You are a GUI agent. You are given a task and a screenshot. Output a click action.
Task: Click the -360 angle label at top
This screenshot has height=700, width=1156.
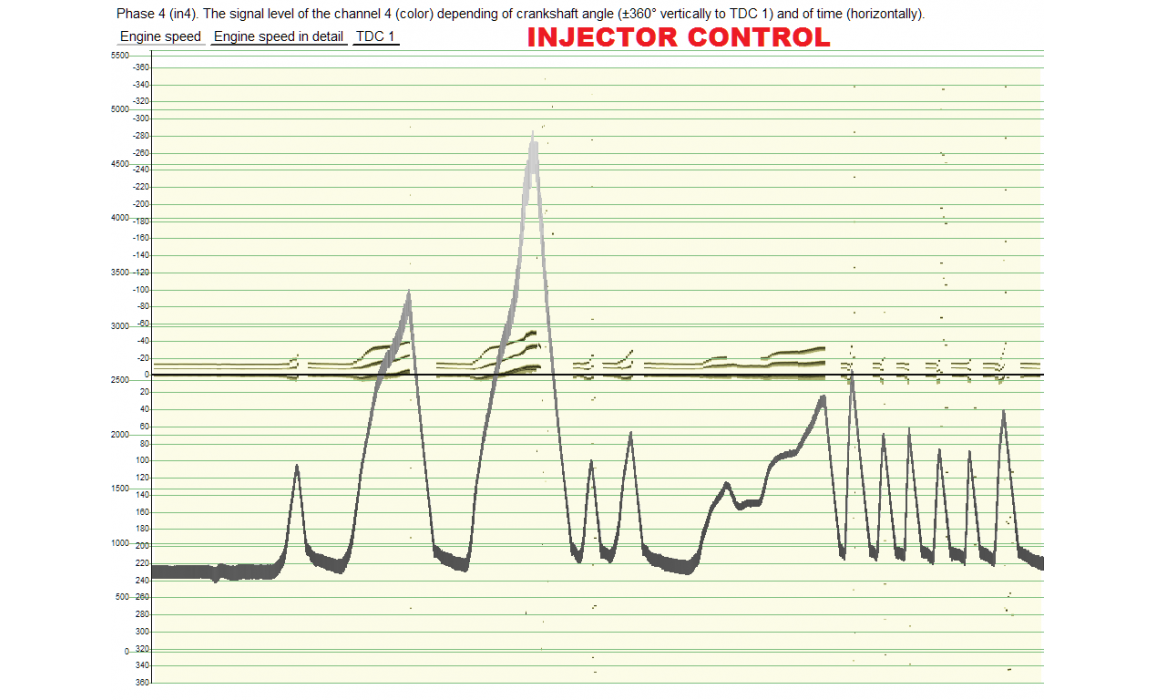(141, 67)
